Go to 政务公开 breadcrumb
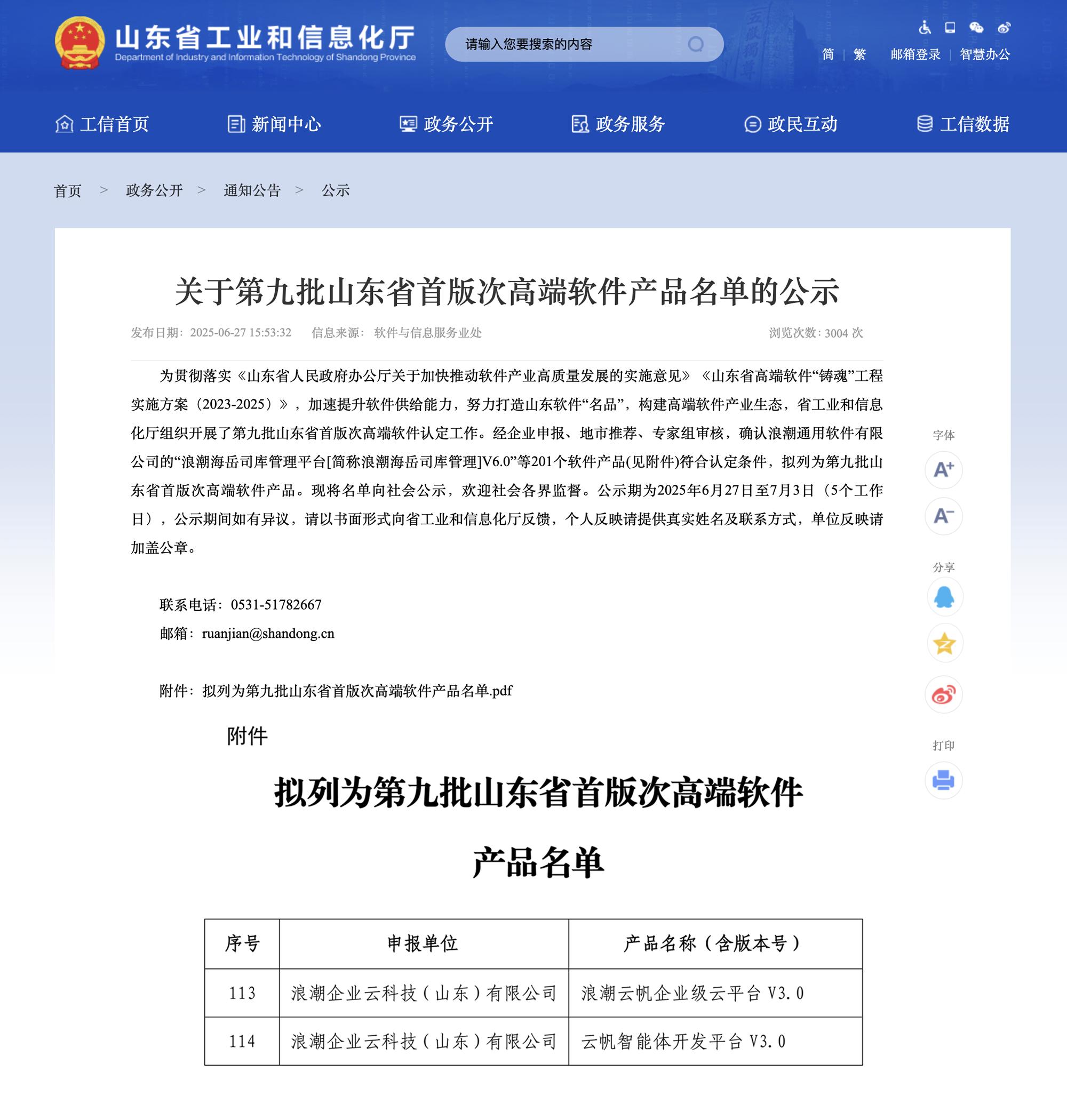This screenshot has height=1120, width=1067. tap(154, 190)
